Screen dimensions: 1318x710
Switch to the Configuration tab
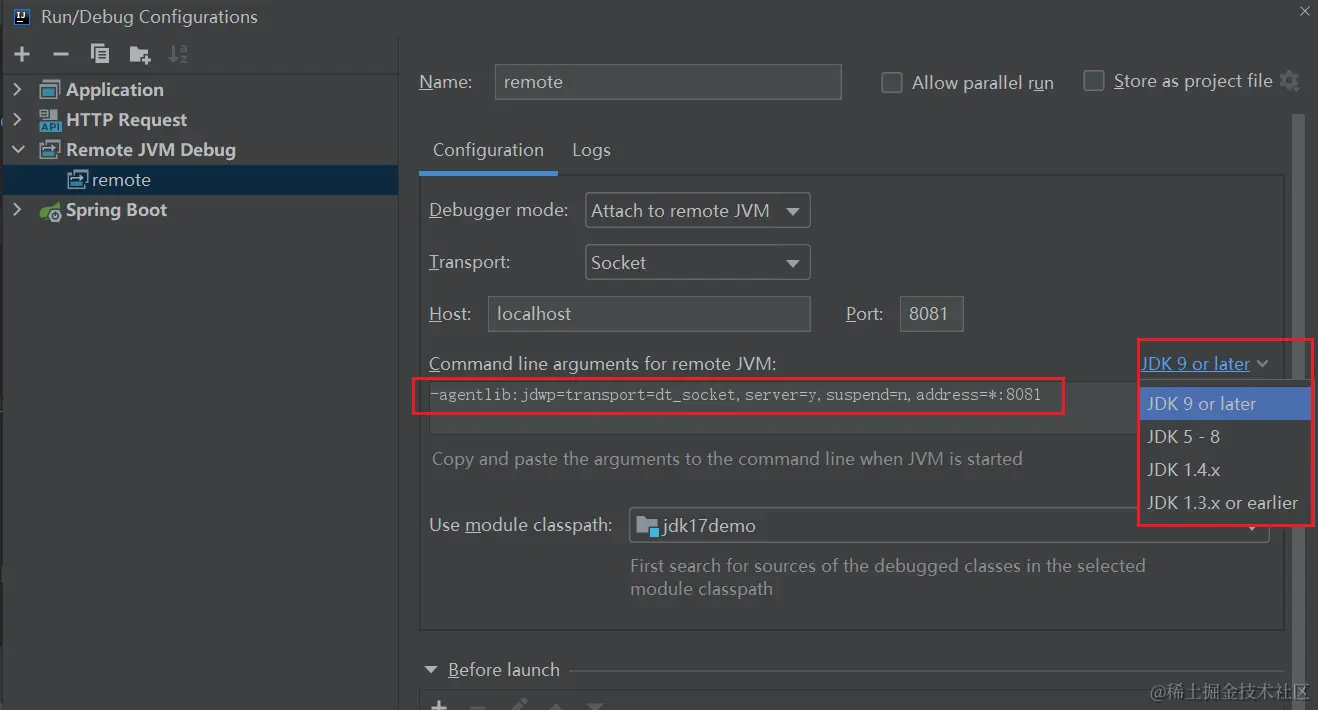[488, 150]
